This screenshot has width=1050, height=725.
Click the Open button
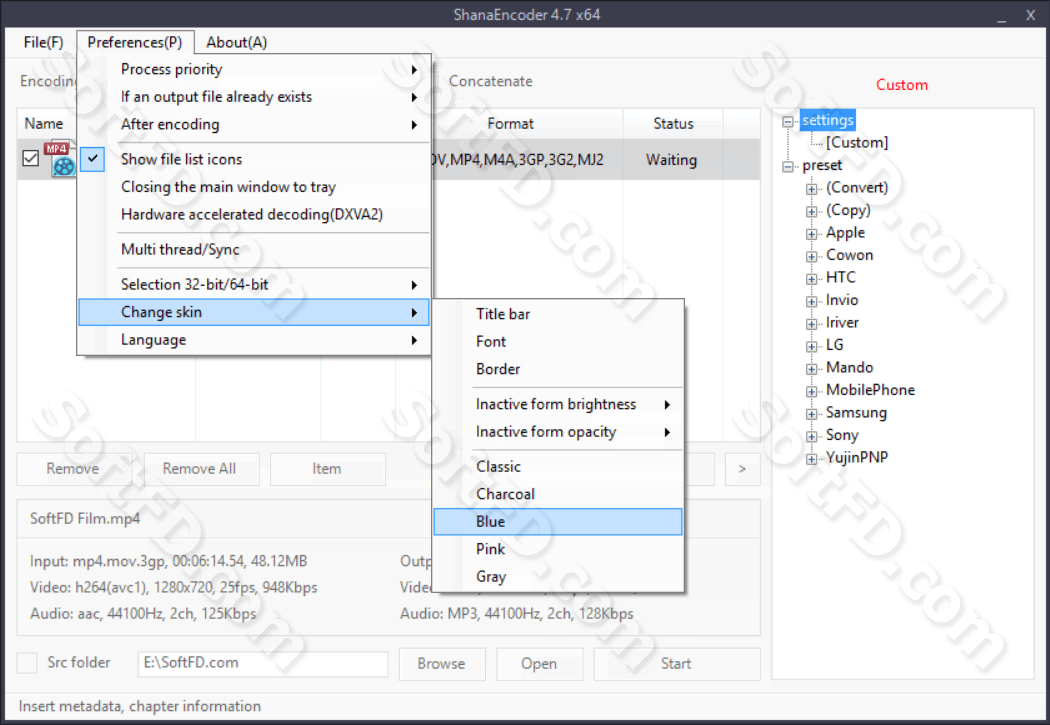(539, 663)
